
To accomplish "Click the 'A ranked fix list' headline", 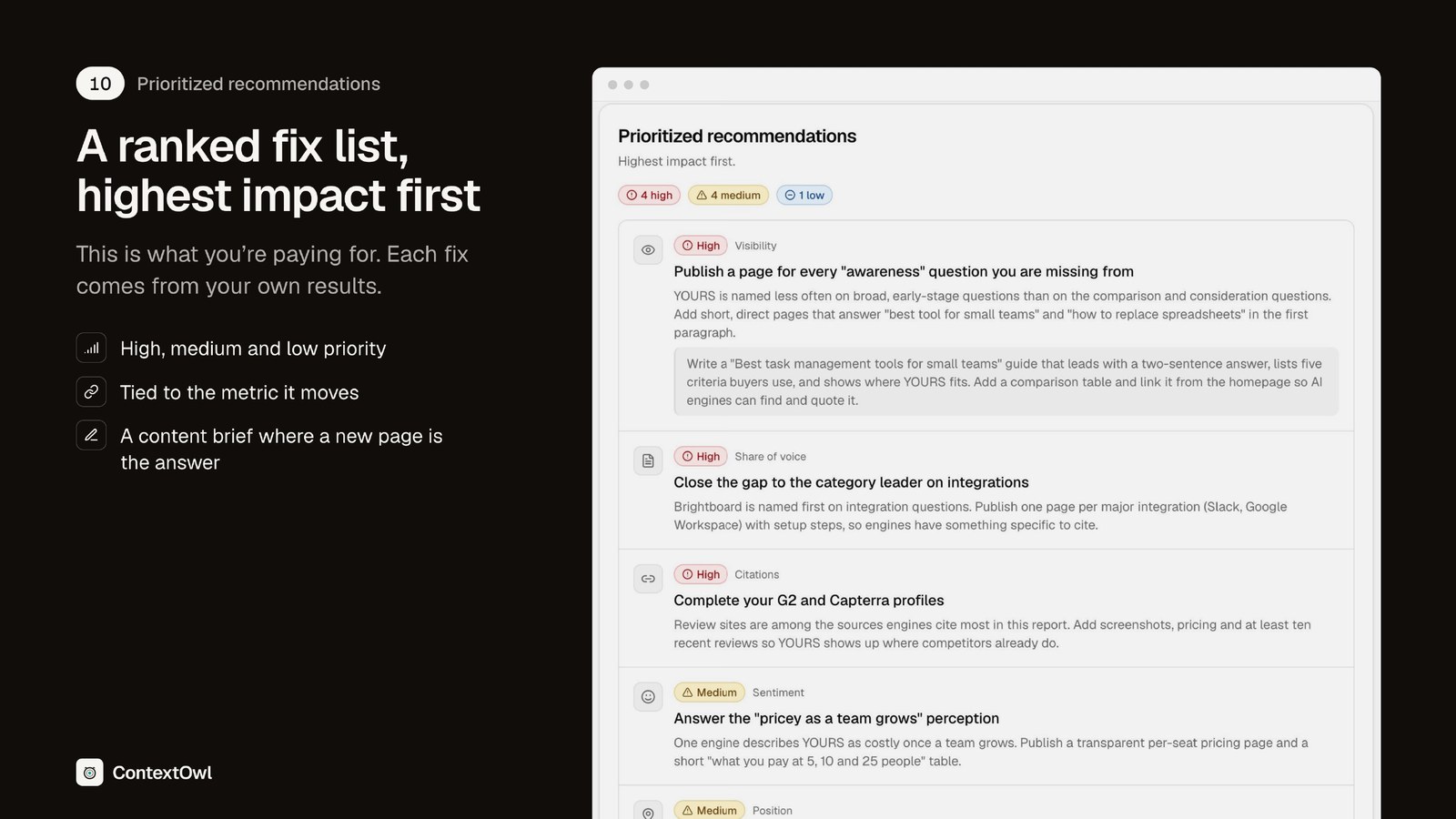I will point(278,171).
